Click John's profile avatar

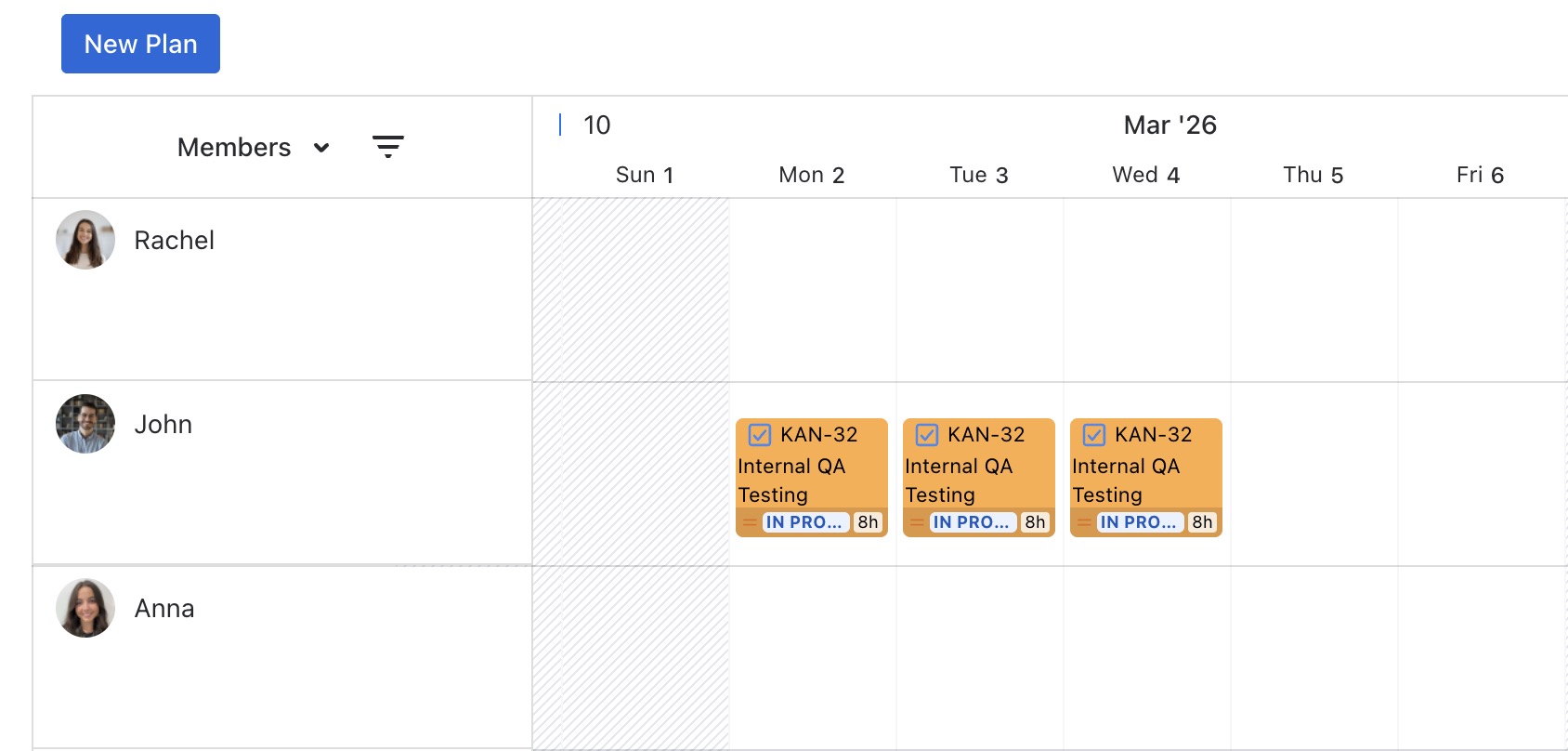pyautogui.click(x=85, y=424)
